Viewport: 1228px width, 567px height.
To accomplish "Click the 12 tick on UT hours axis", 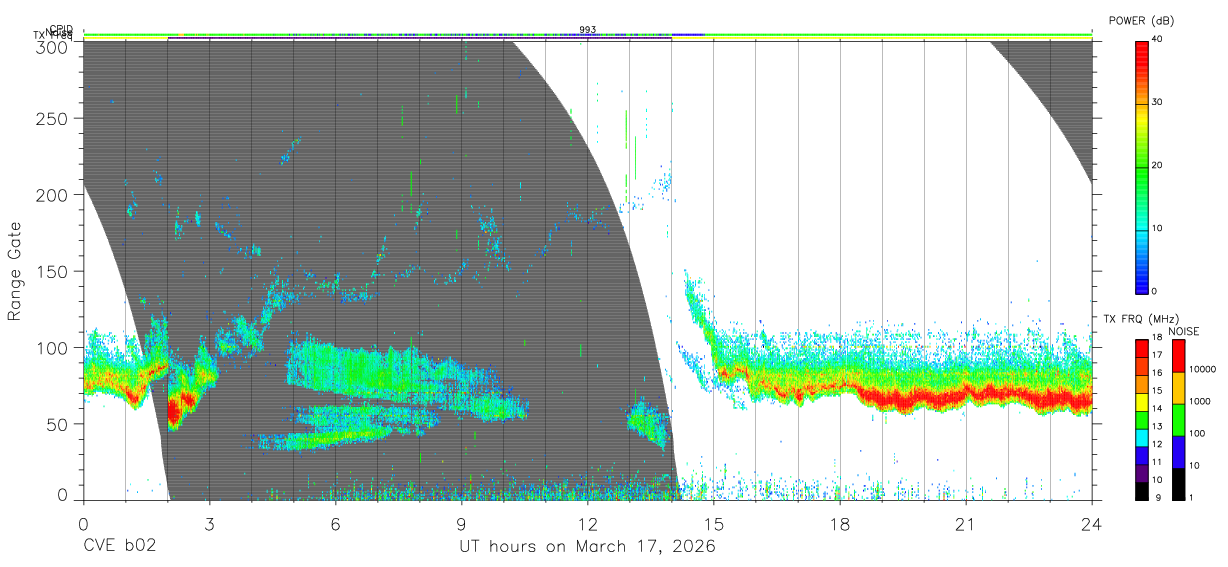I will pos(588,523).
